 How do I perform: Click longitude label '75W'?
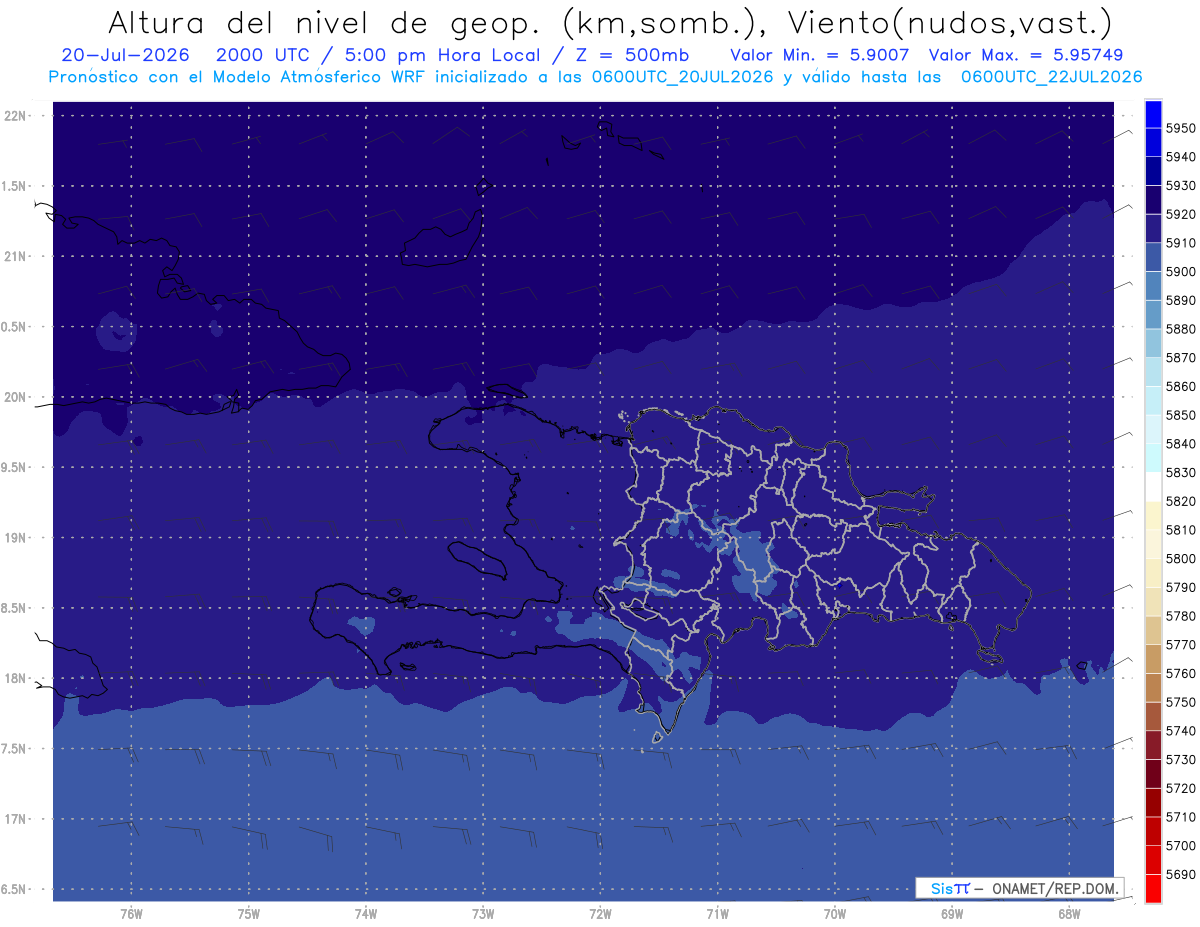coord(249,913)
